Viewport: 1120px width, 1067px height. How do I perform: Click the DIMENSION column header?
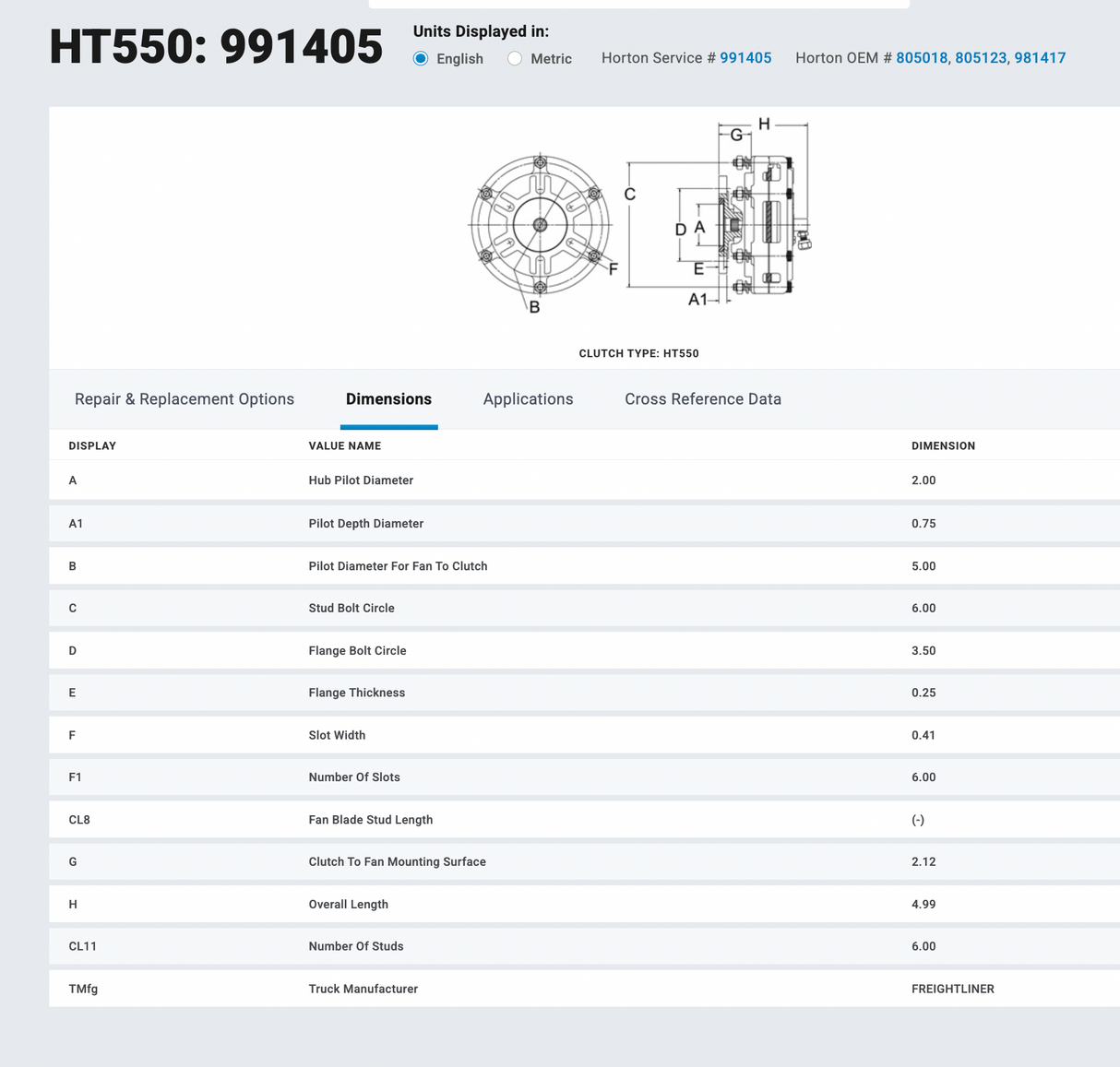pos(943,446)
